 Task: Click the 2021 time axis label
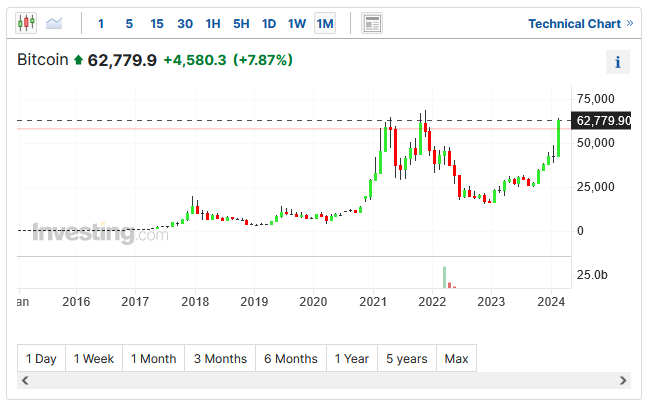coord(373,302)
